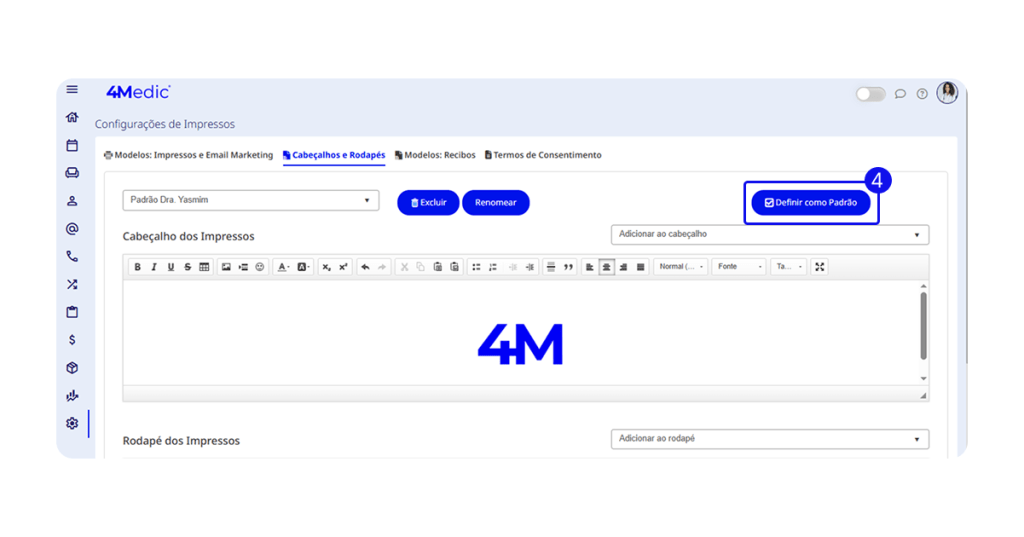Expand the Adicionar ao rodapé dropdown
The image size is (1024, 537).
[769, 439]
